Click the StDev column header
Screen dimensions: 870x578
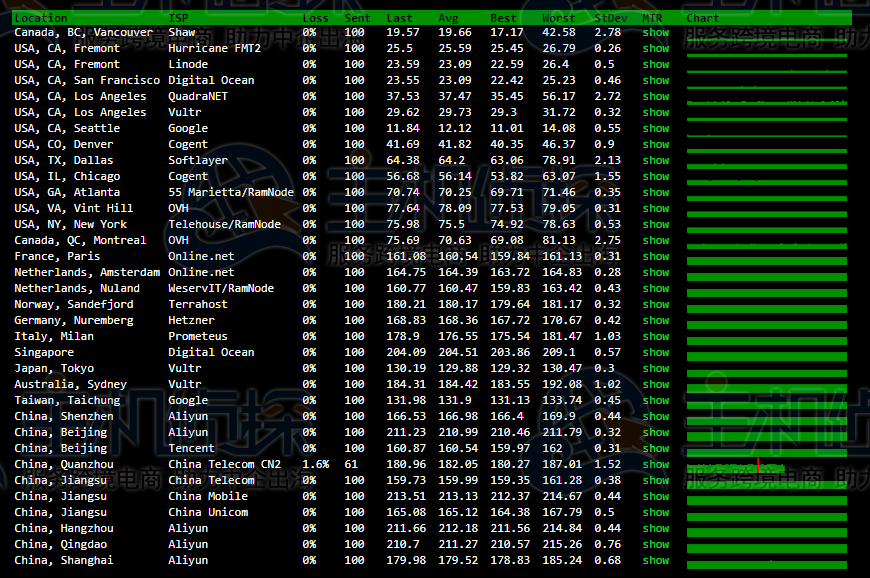(x=607, y=18)
